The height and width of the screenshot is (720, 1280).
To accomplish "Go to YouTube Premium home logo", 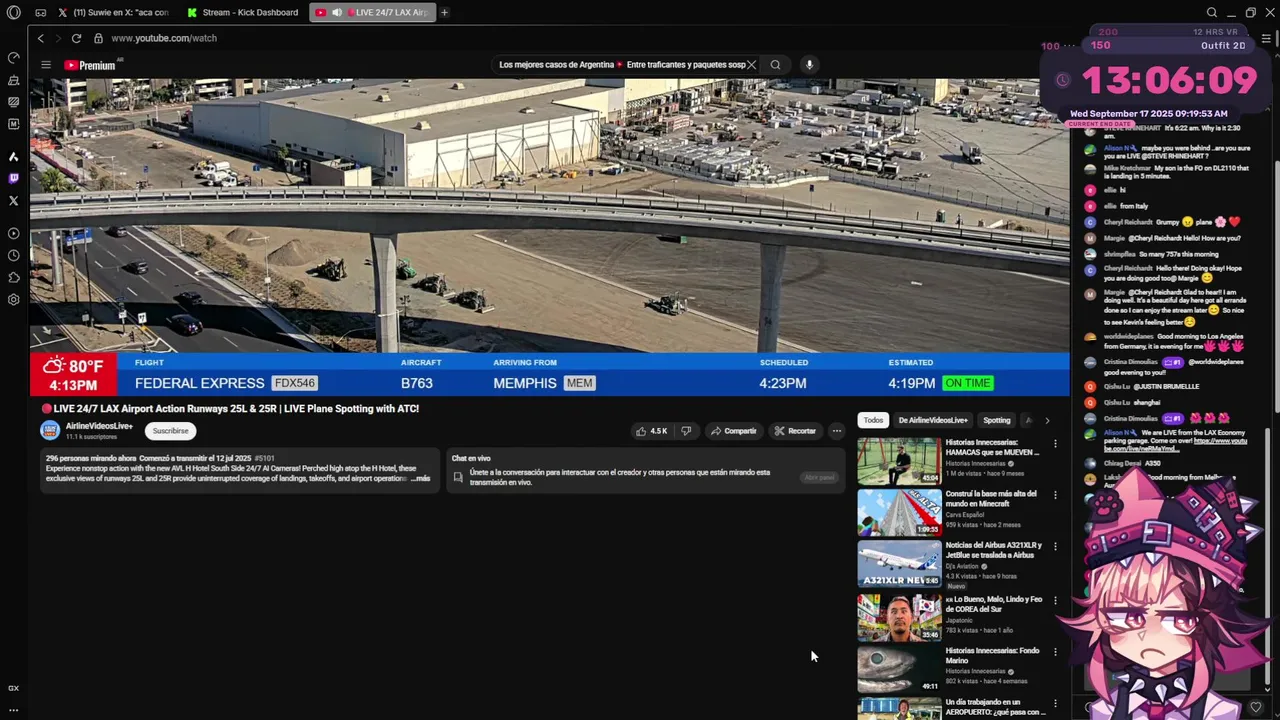I will [x=90, y=65].
